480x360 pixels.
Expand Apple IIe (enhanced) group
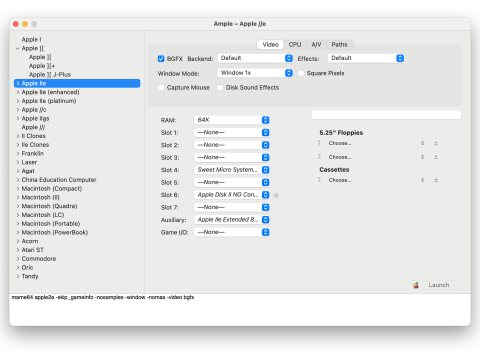[18, 92]
